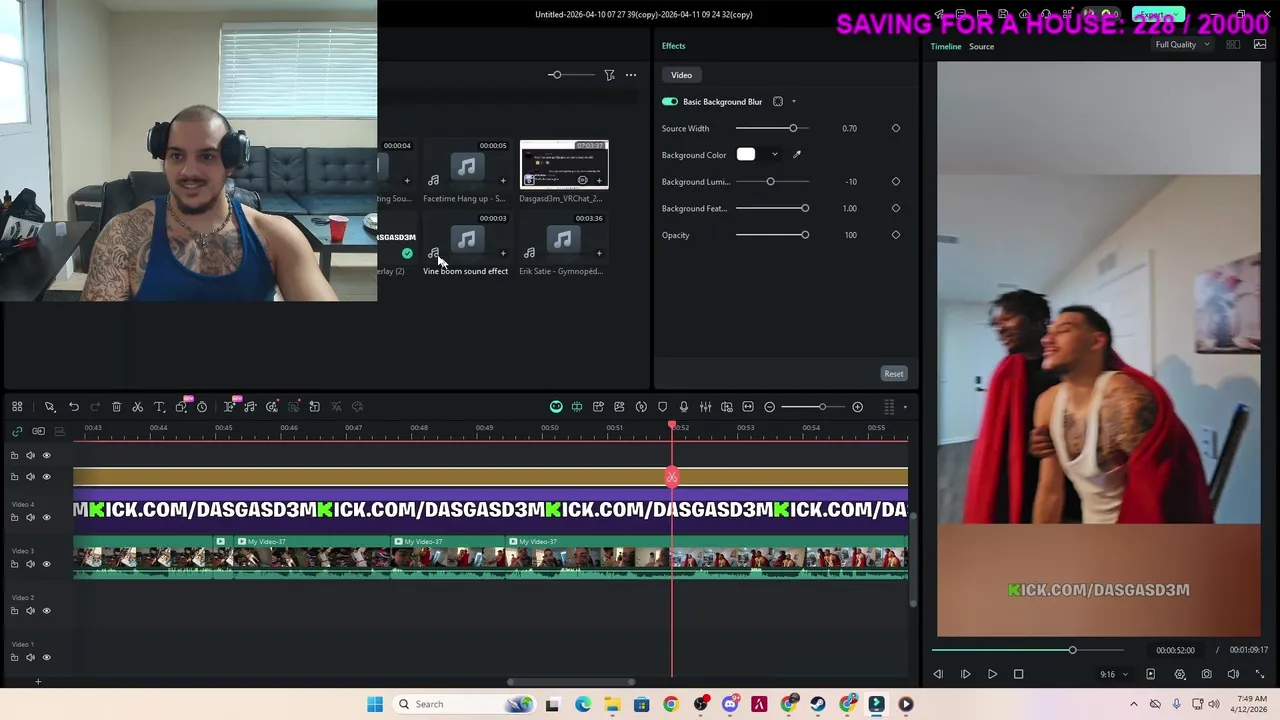
Task: Step to next frame in preview
Action: pyautogui.click(x=965, y=674)
